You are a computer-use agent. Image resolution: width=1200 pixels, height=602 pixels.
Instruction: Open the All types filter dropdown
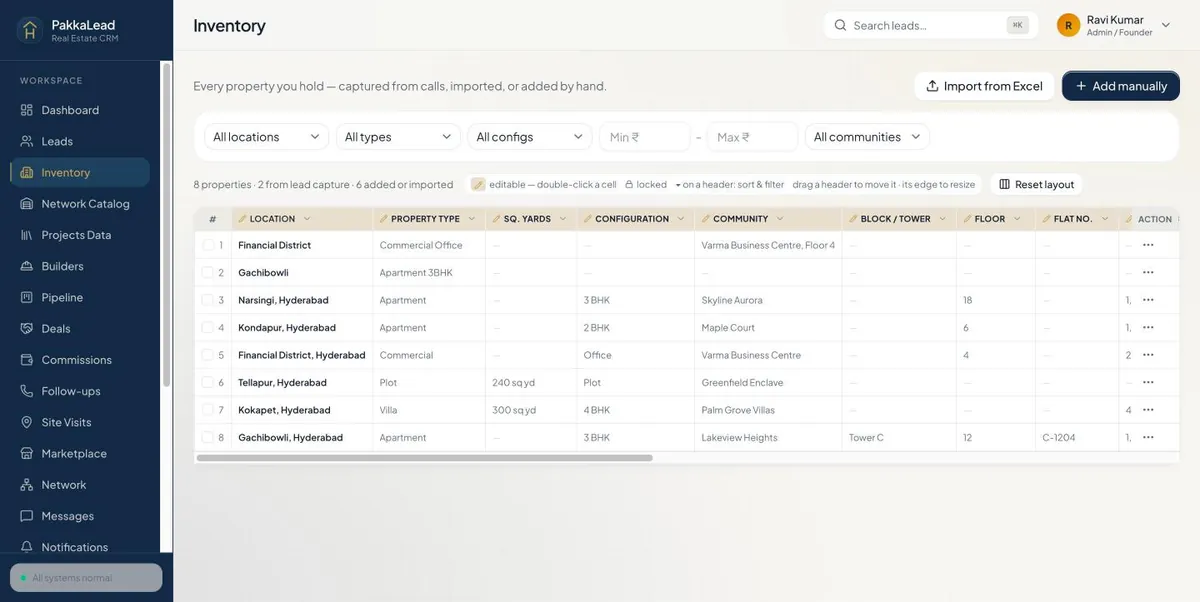(x=398, y=137)
